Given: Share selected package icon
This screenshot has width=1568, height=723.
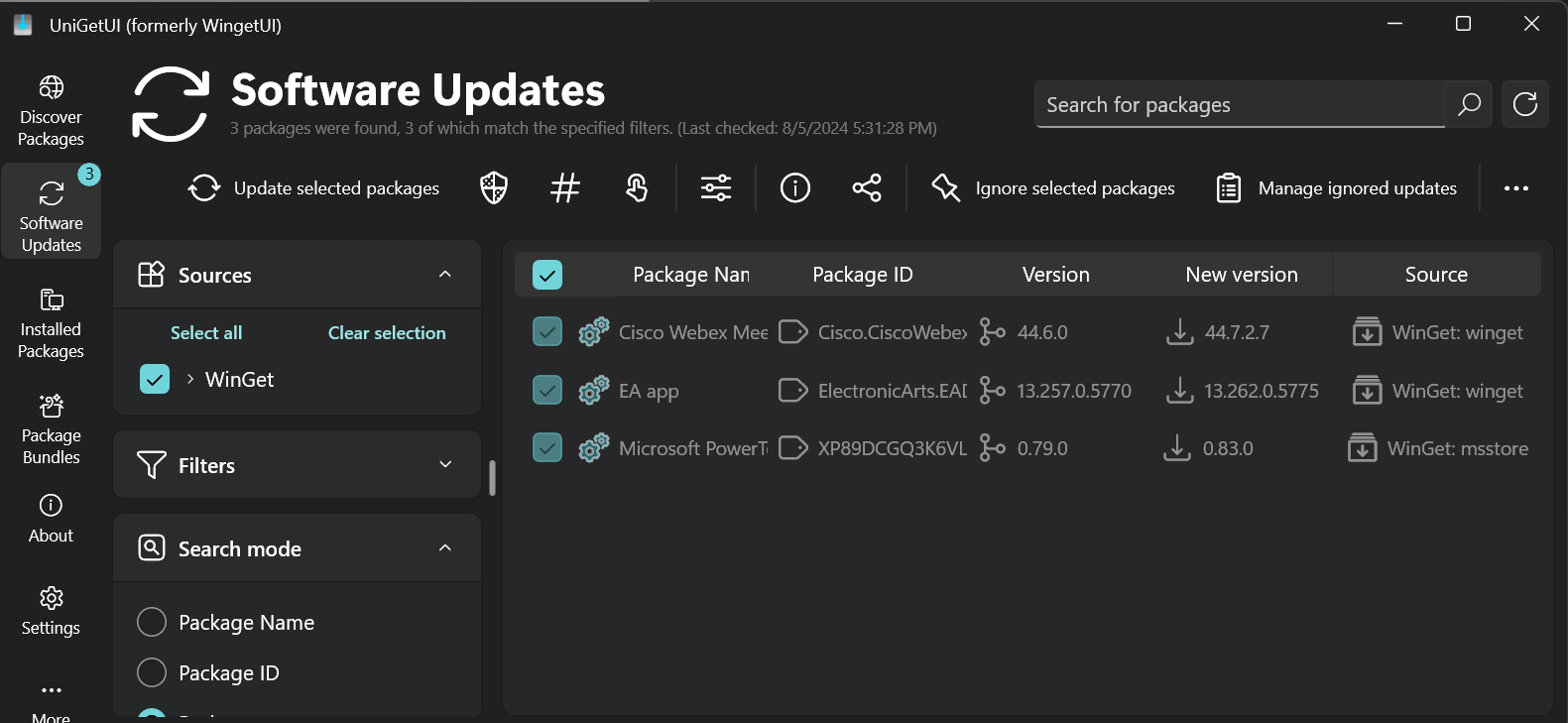Looking at the screenshot, I should [867, 187].
